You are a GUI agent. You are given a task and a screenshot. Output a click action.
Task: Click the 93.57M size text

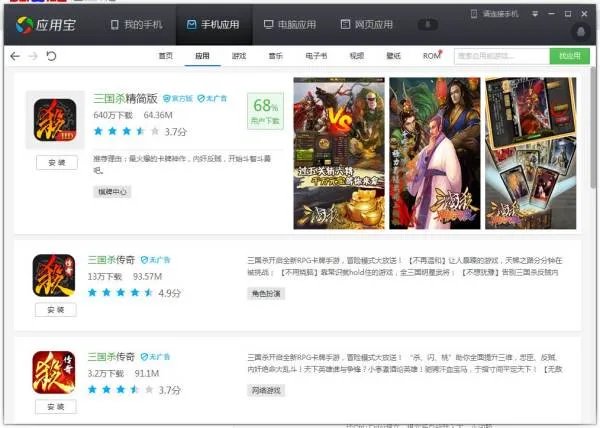pyautogui.click(x=147, y=276)
